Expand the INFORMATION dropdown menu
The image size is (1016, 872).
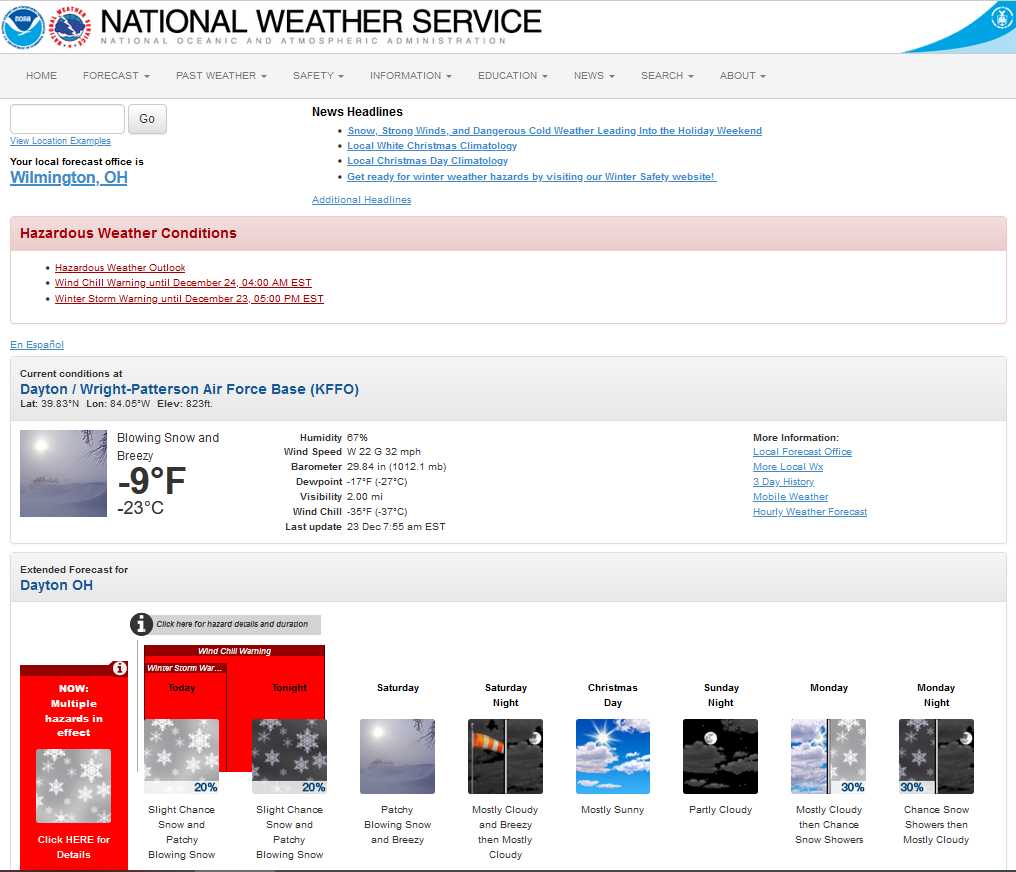(411, 76)
